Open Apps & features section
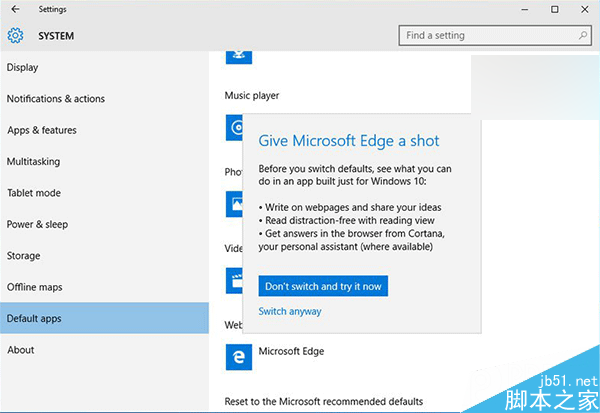 (x=41, y=130)
